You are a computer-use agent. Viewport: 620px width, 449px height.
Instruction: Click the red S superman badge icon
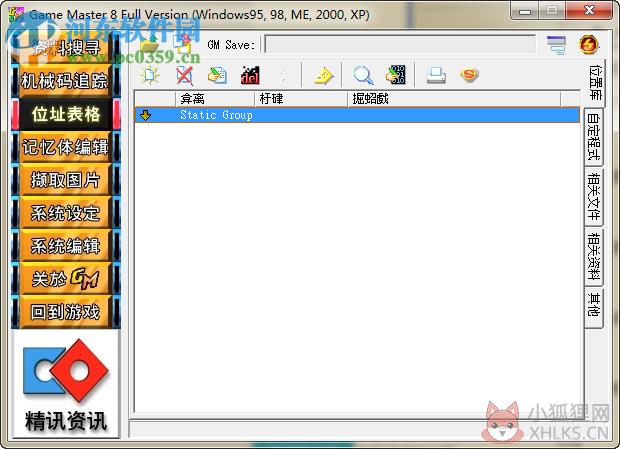click(469, 74)
